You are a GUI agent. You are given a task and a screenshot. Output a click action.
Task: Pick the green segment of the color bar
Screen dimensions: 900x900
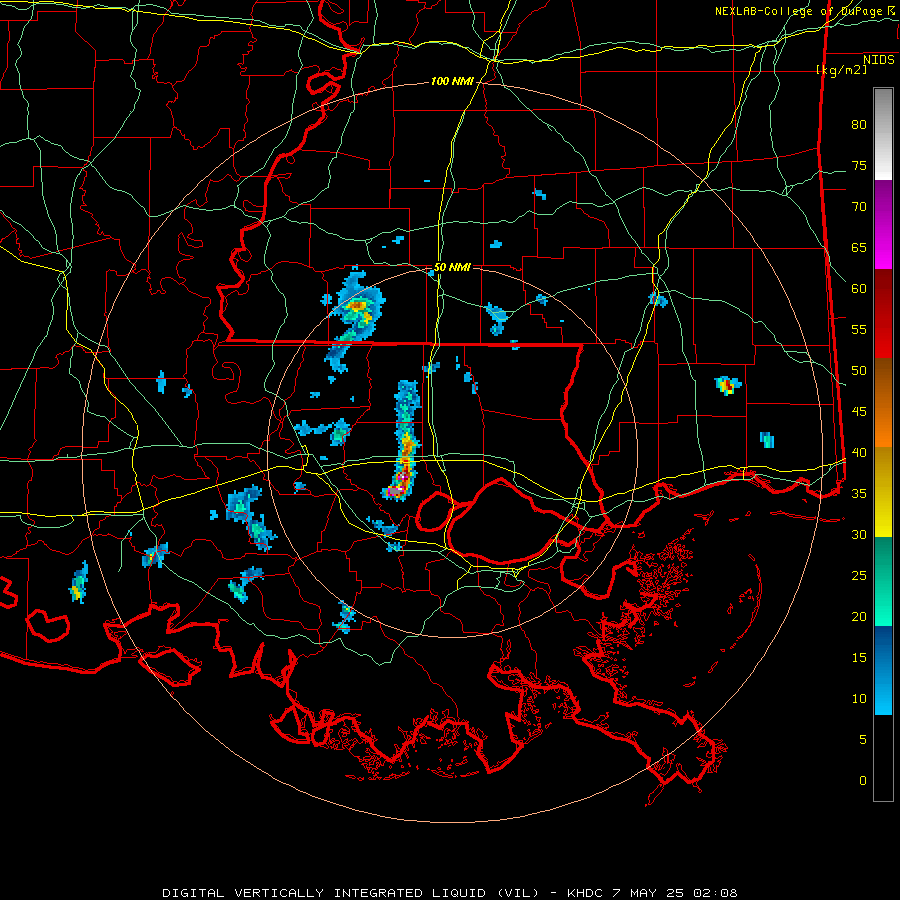(883, 581)
